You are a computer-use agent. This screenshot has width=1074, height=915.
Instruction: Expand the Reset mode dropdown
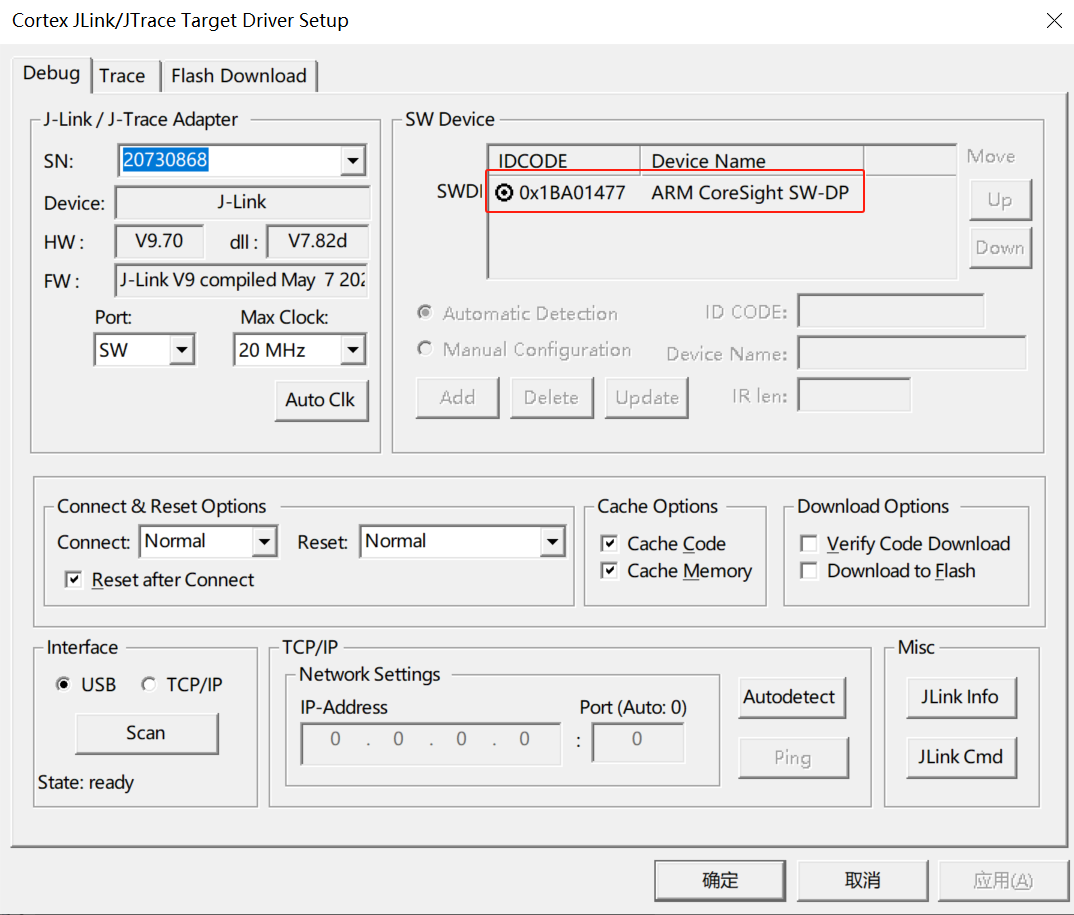tap(552, 542)
